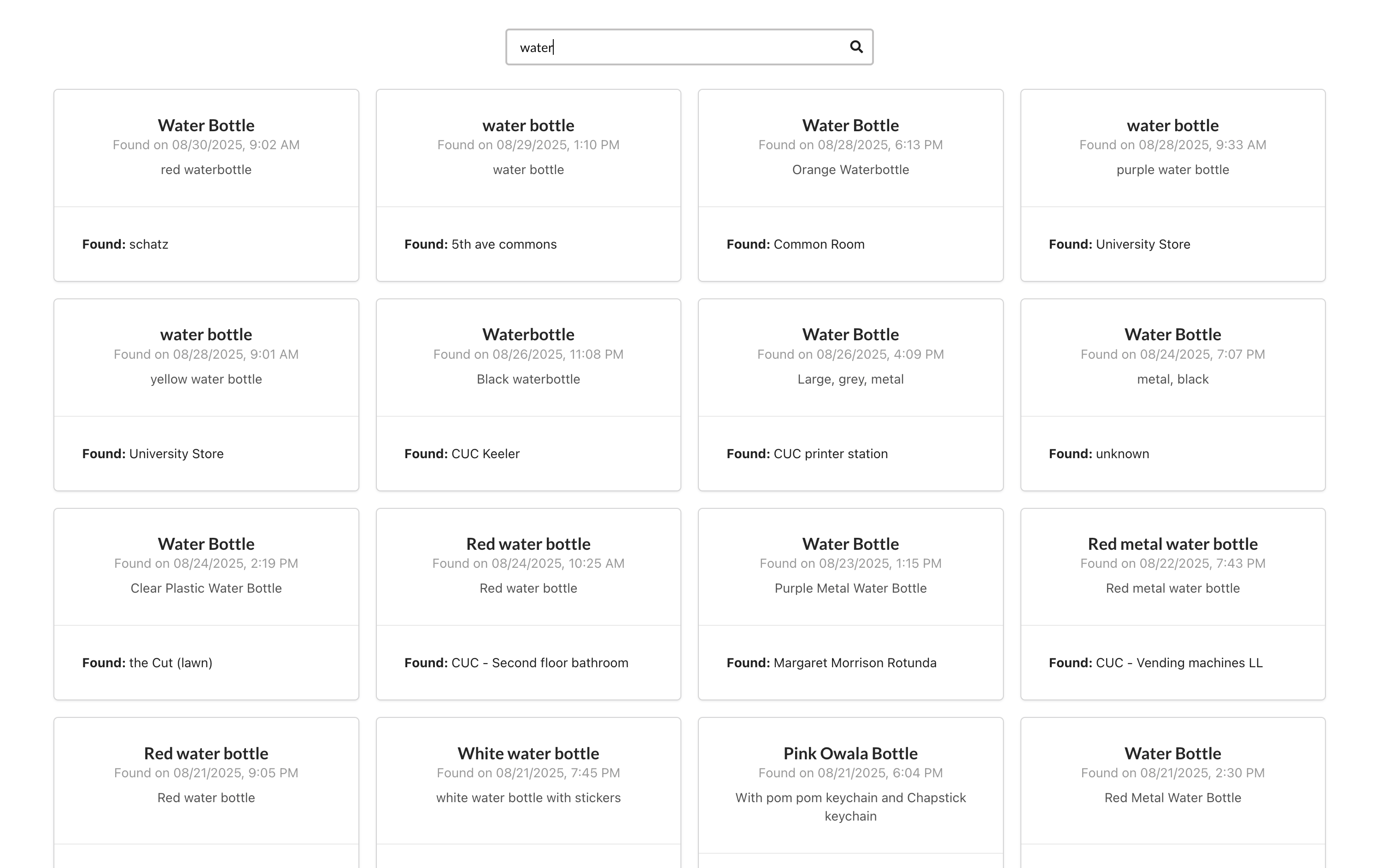Image resolution: width=1377 pixels, height=868 pixels.
Task: Click the "Large, grey, metal" water bottle card
Action: click(850, 394)
